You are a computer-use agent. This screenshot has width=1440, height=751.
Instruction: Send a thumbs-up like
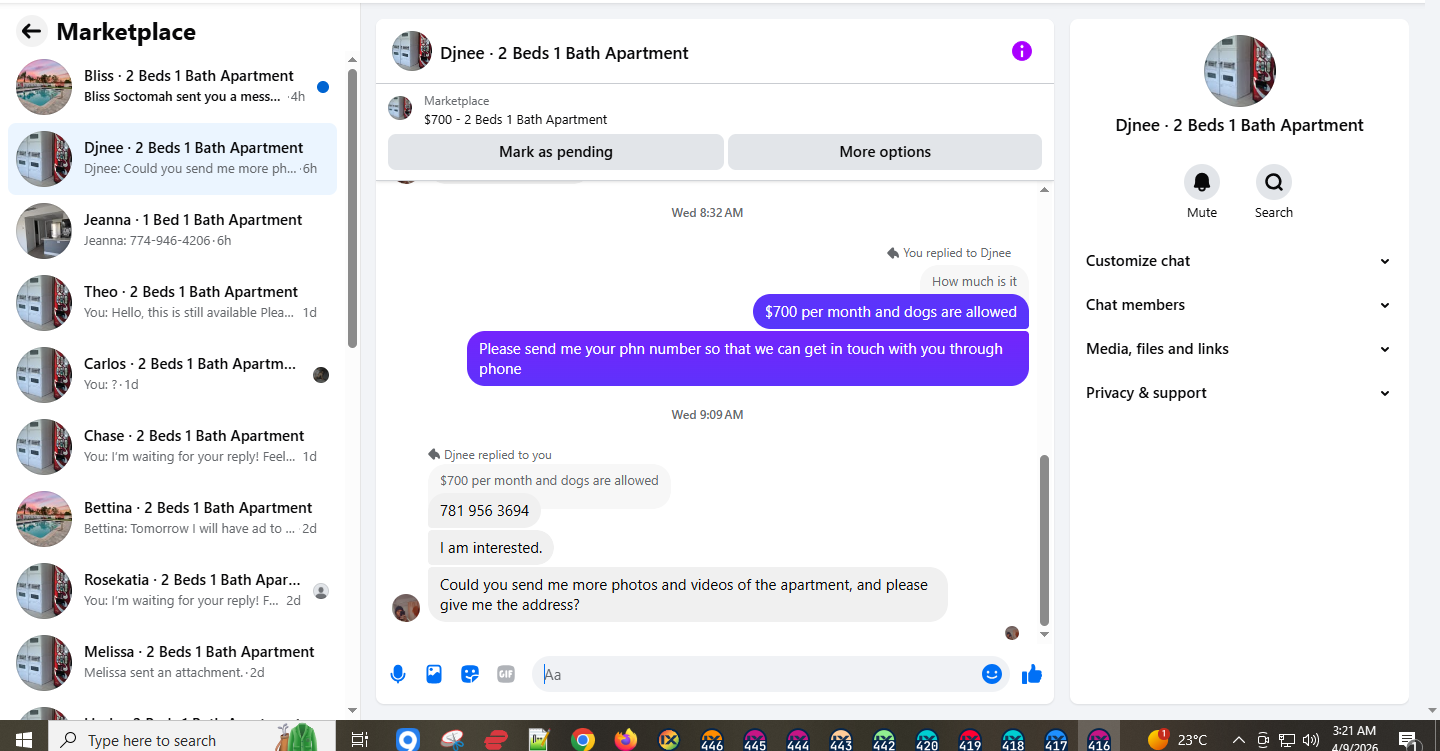point(1032,674)
